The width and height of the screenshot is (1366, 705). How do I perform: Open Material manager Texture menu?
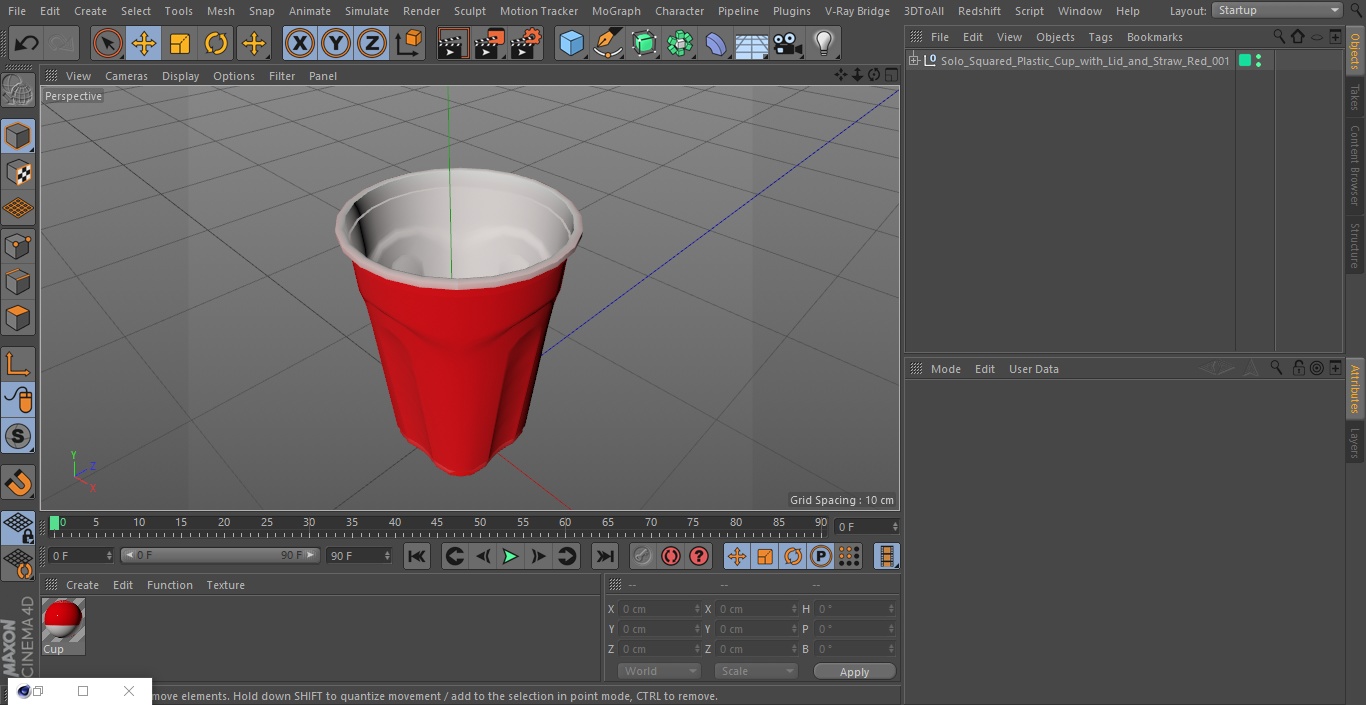[225, 585]
